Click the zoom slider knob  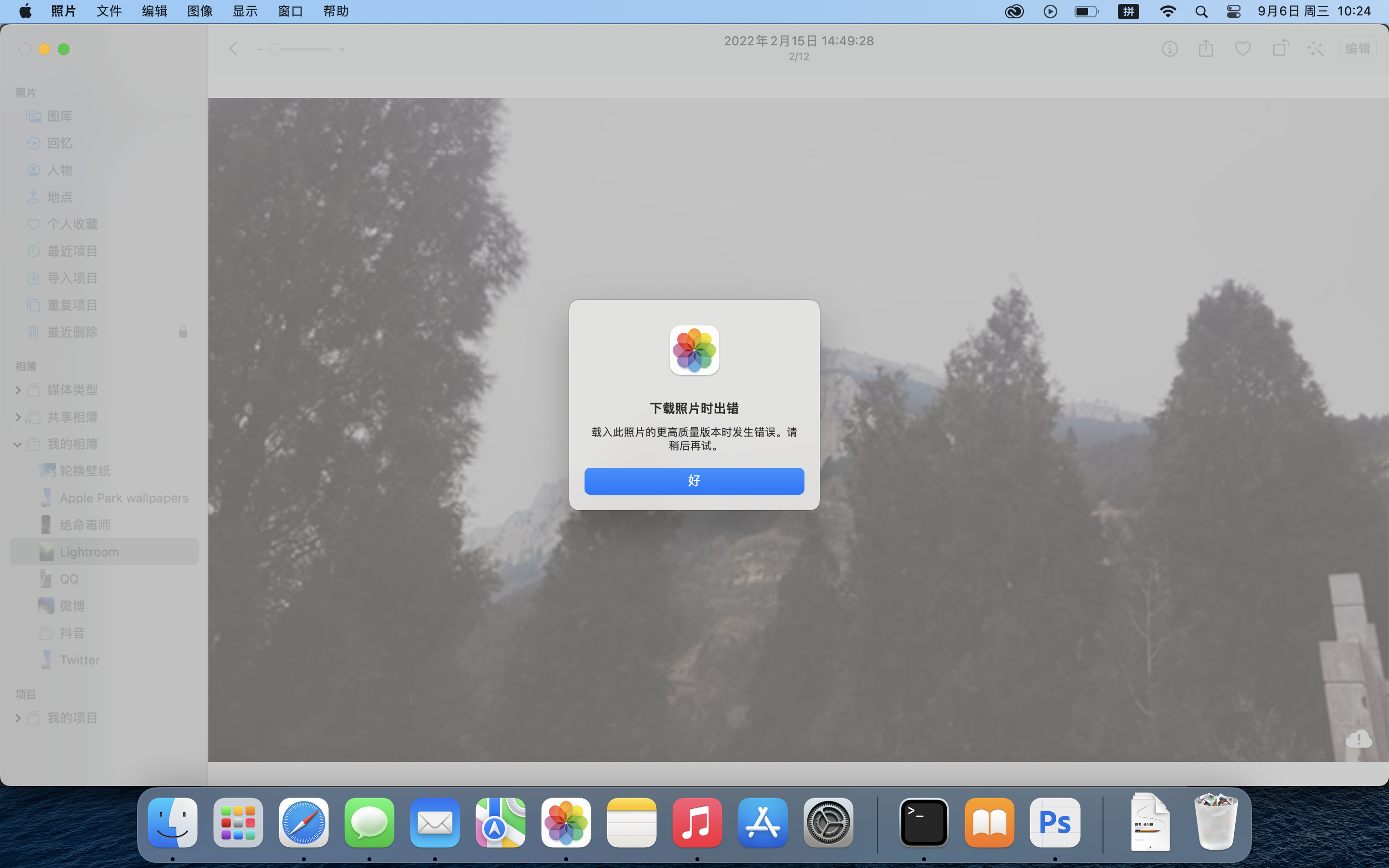(276, 49)
